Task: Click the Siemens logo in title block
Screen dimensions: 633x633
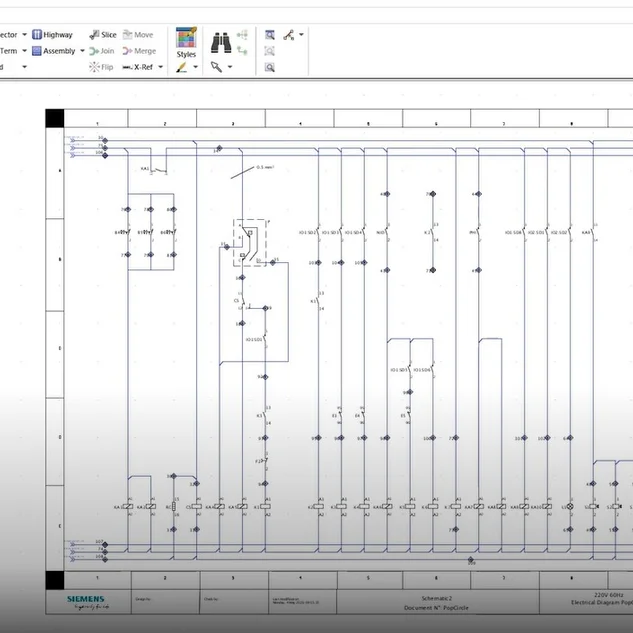Action: click(86, 599)
